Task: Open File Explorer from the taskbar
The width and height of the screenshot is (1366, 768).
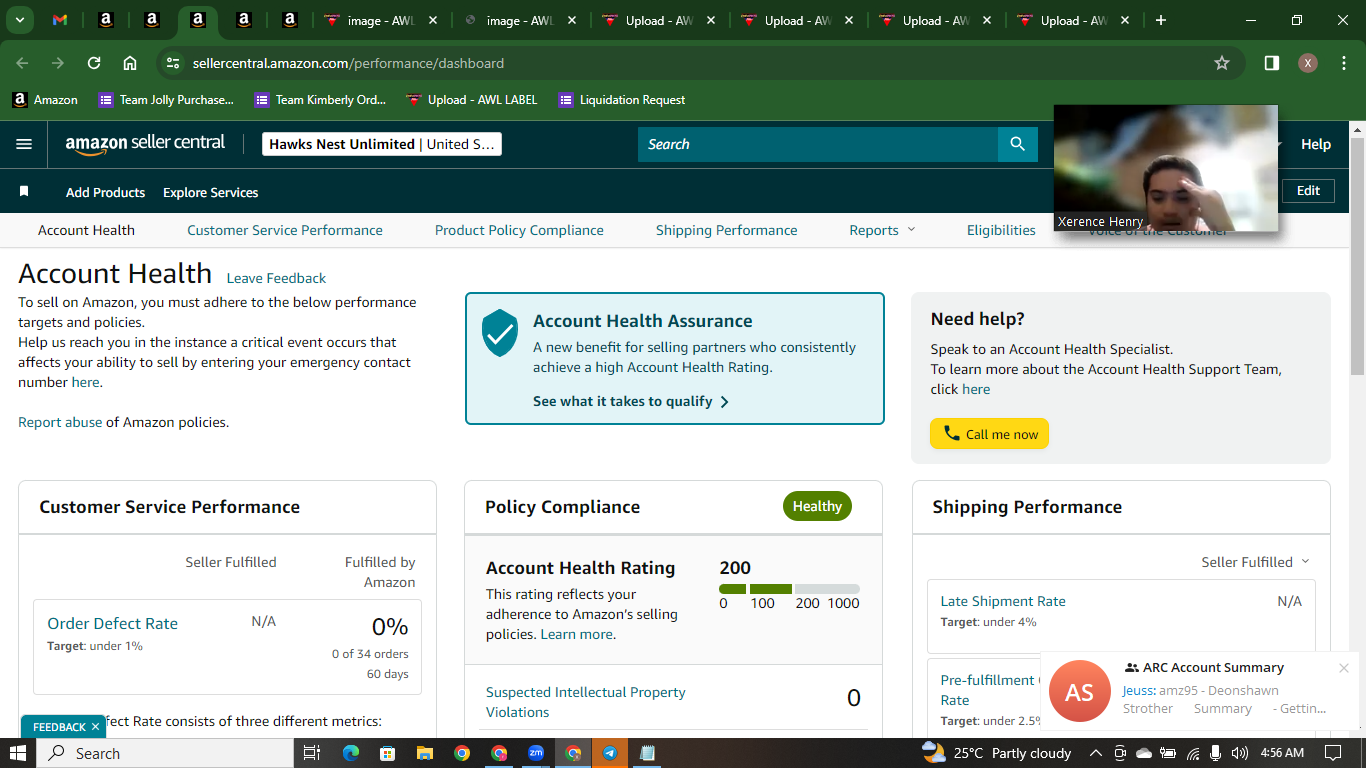Action: click(425, 753)
